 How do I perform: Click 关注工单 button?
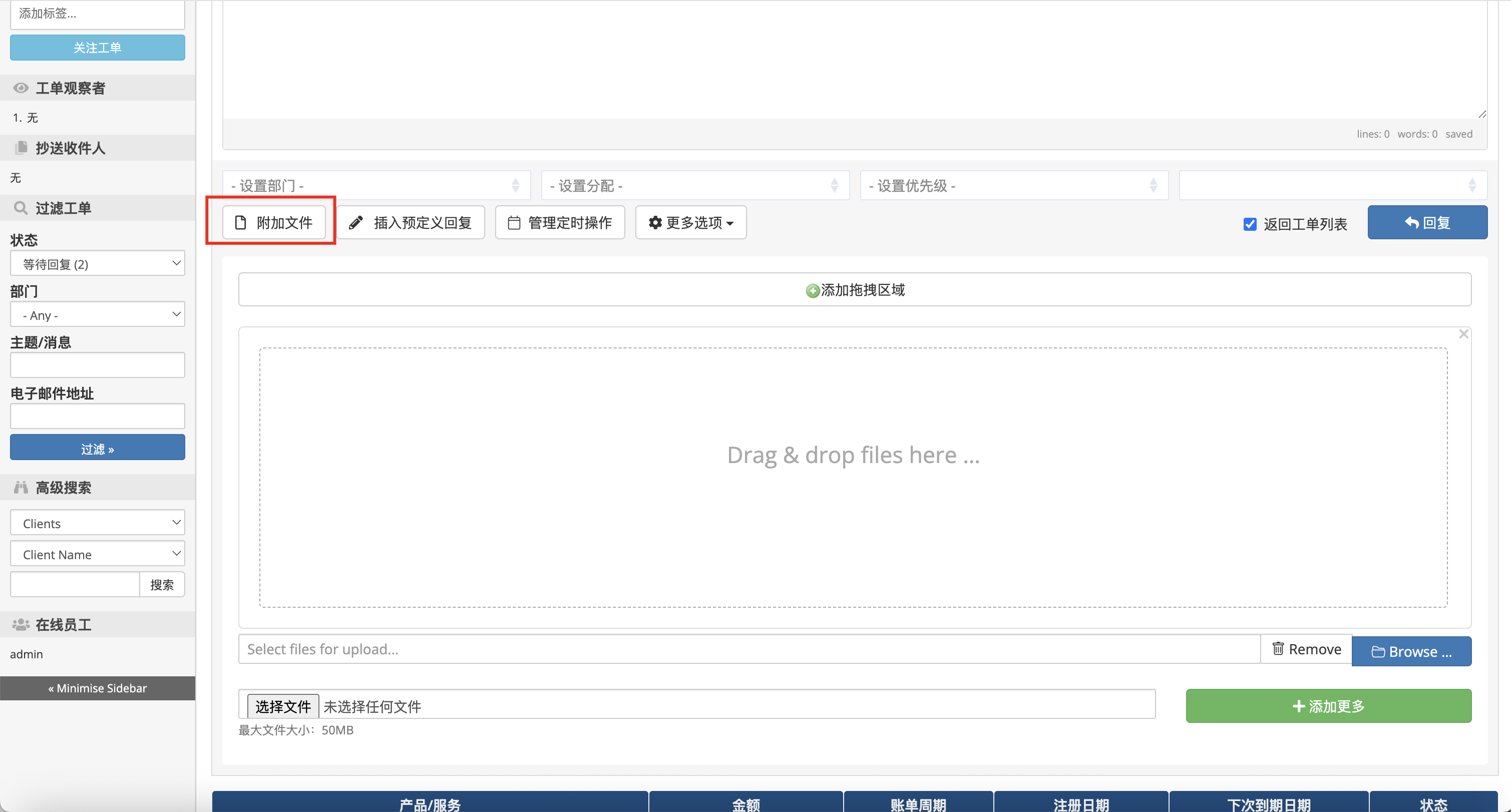click(x=97, y=48)
